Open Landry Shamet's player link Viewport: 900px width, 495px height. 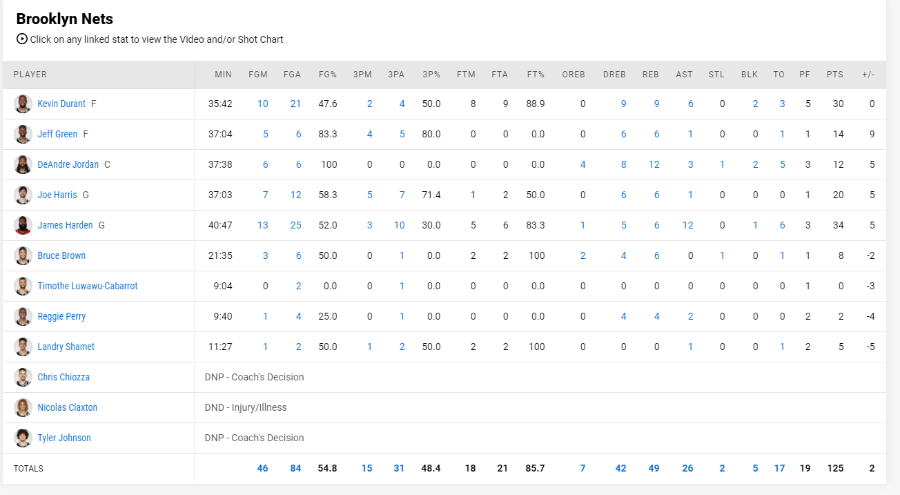coord(66,347)
